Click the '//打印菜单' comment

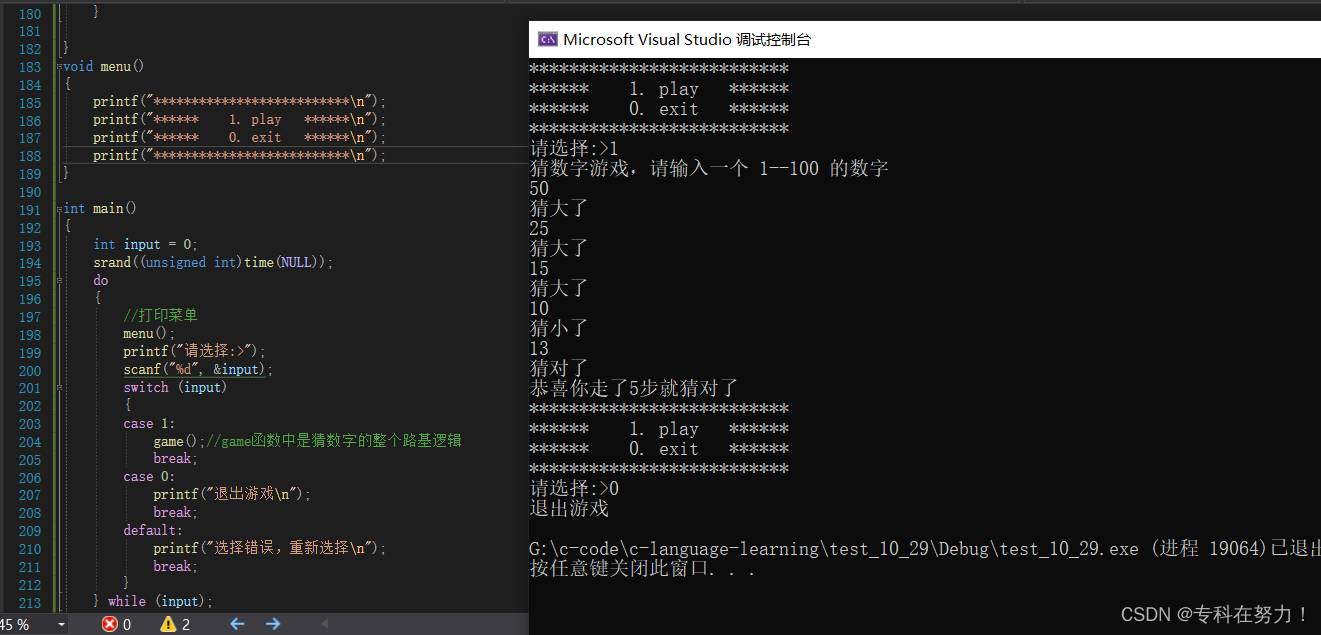click(x=160, y=315)
